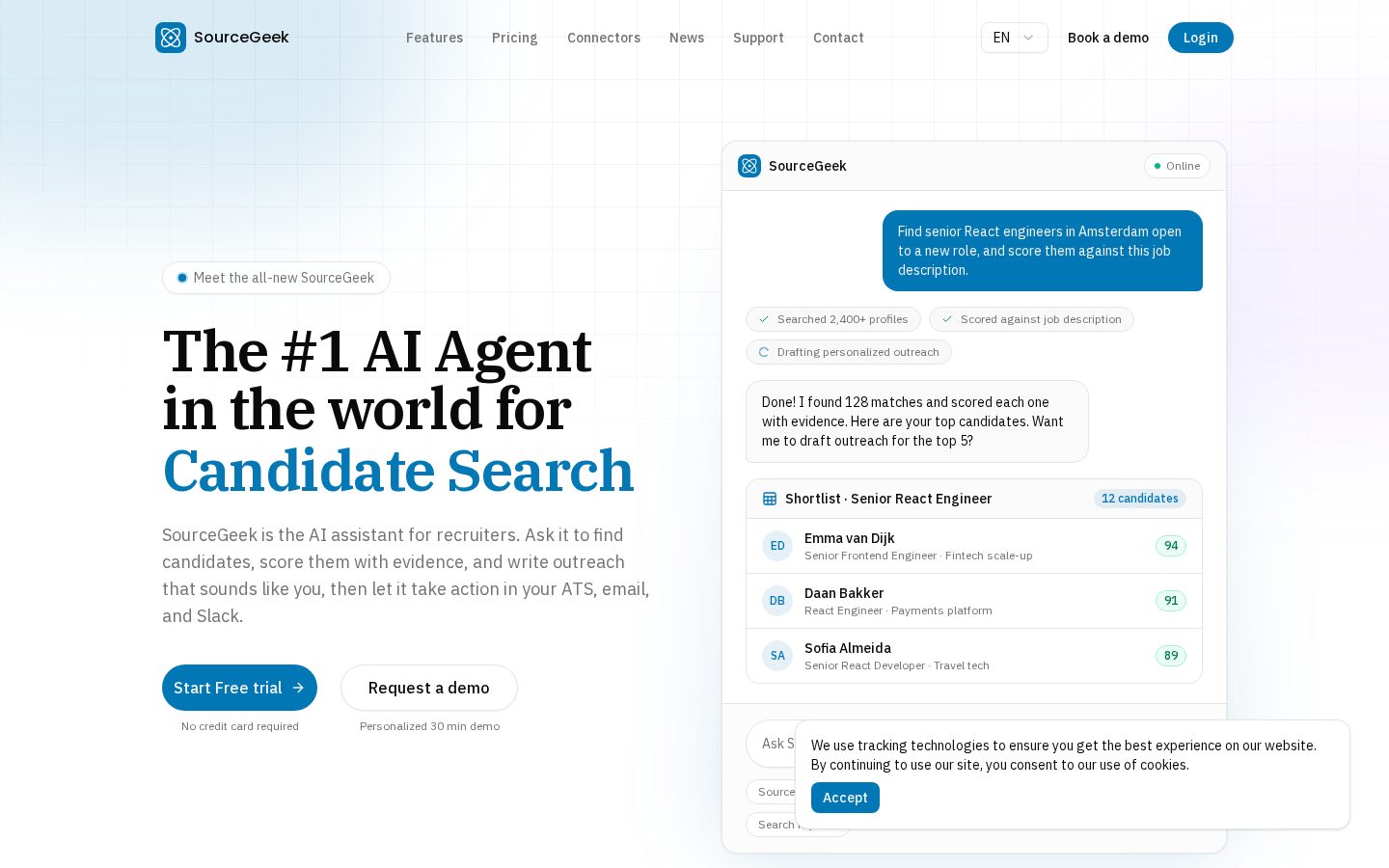Click the SA avatar for Sofia Almeida
The image size is (1389, 868).
777,656
